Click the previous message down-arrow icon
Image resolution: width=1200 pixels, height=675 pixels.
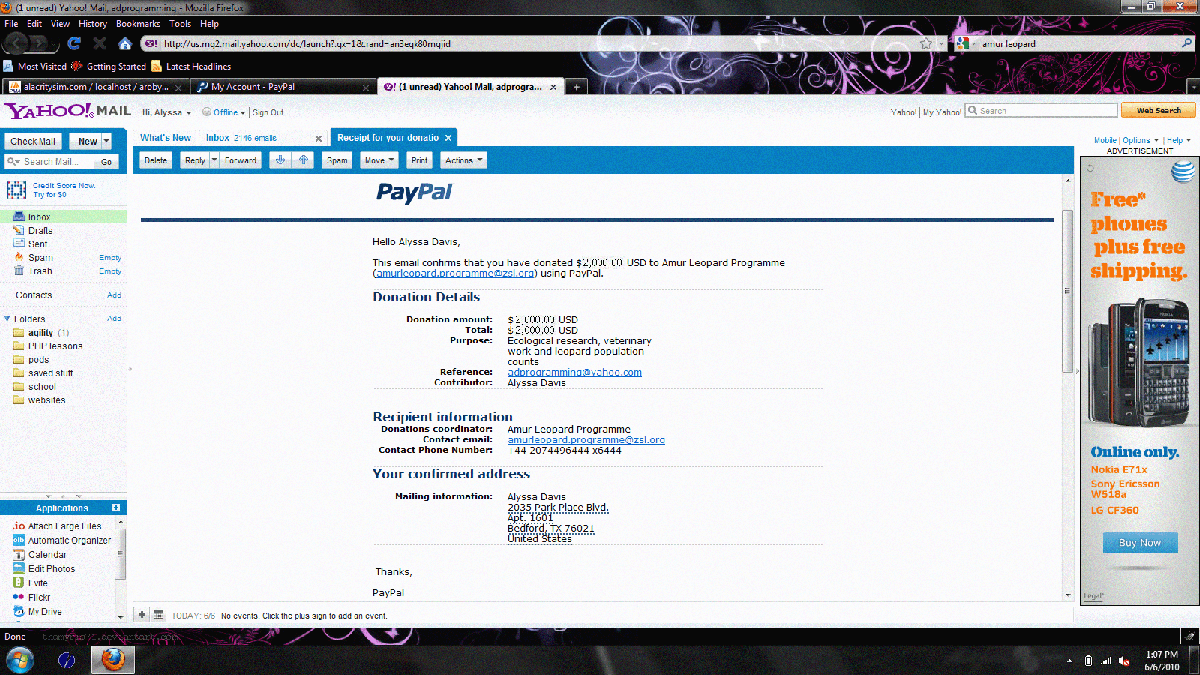281,160
